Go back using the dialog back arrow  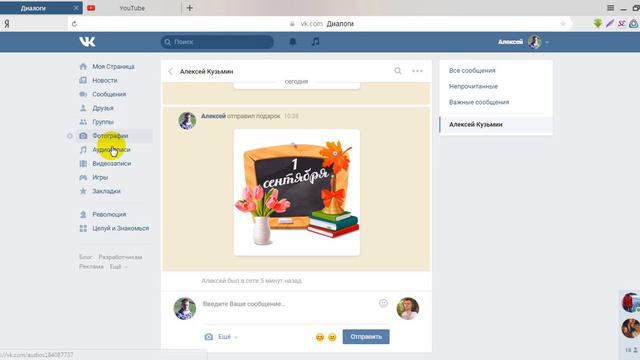[170, 71]
